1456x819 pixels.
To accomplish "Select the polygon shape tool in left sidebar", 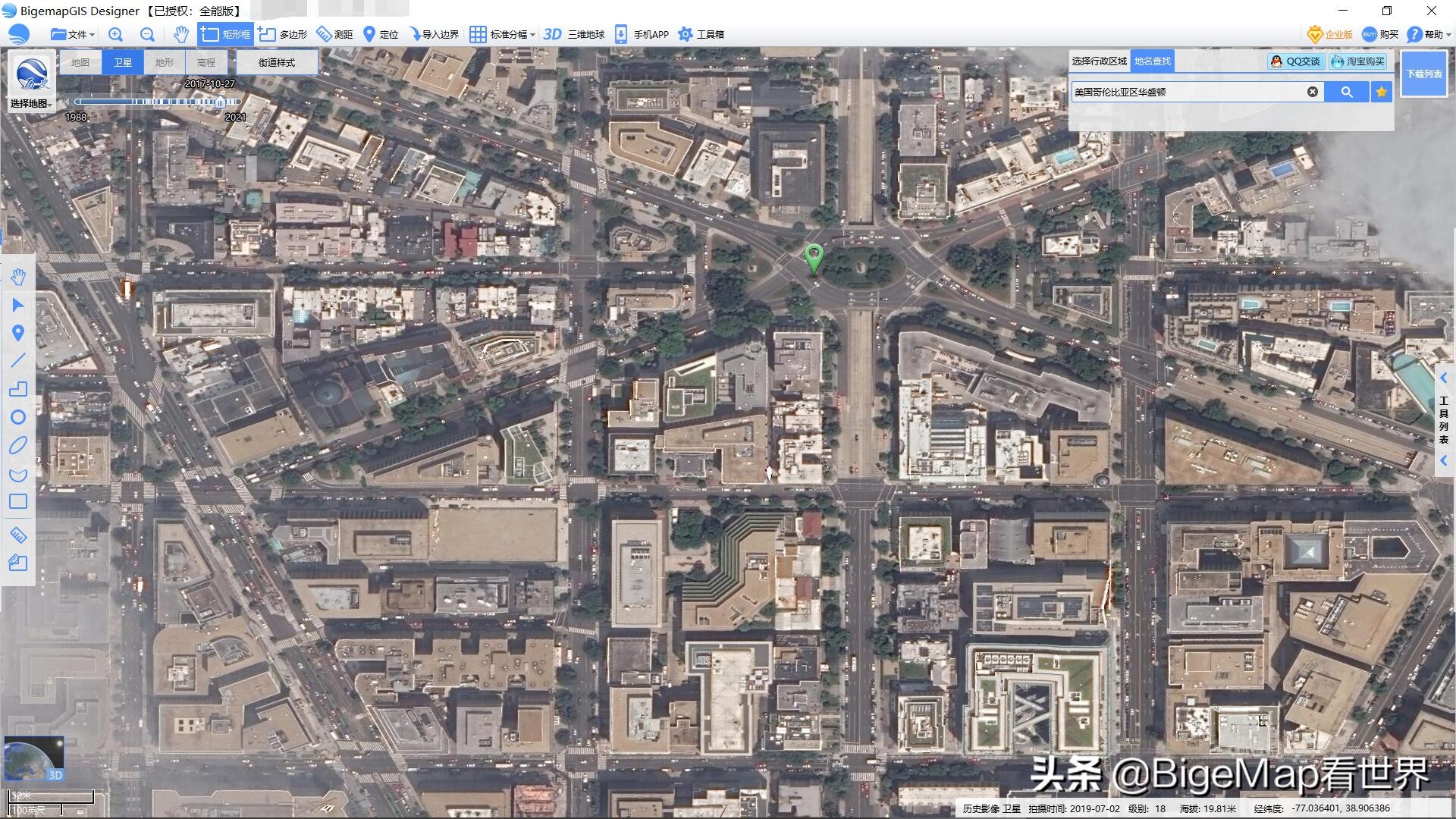I will click(x=18, y=388).
